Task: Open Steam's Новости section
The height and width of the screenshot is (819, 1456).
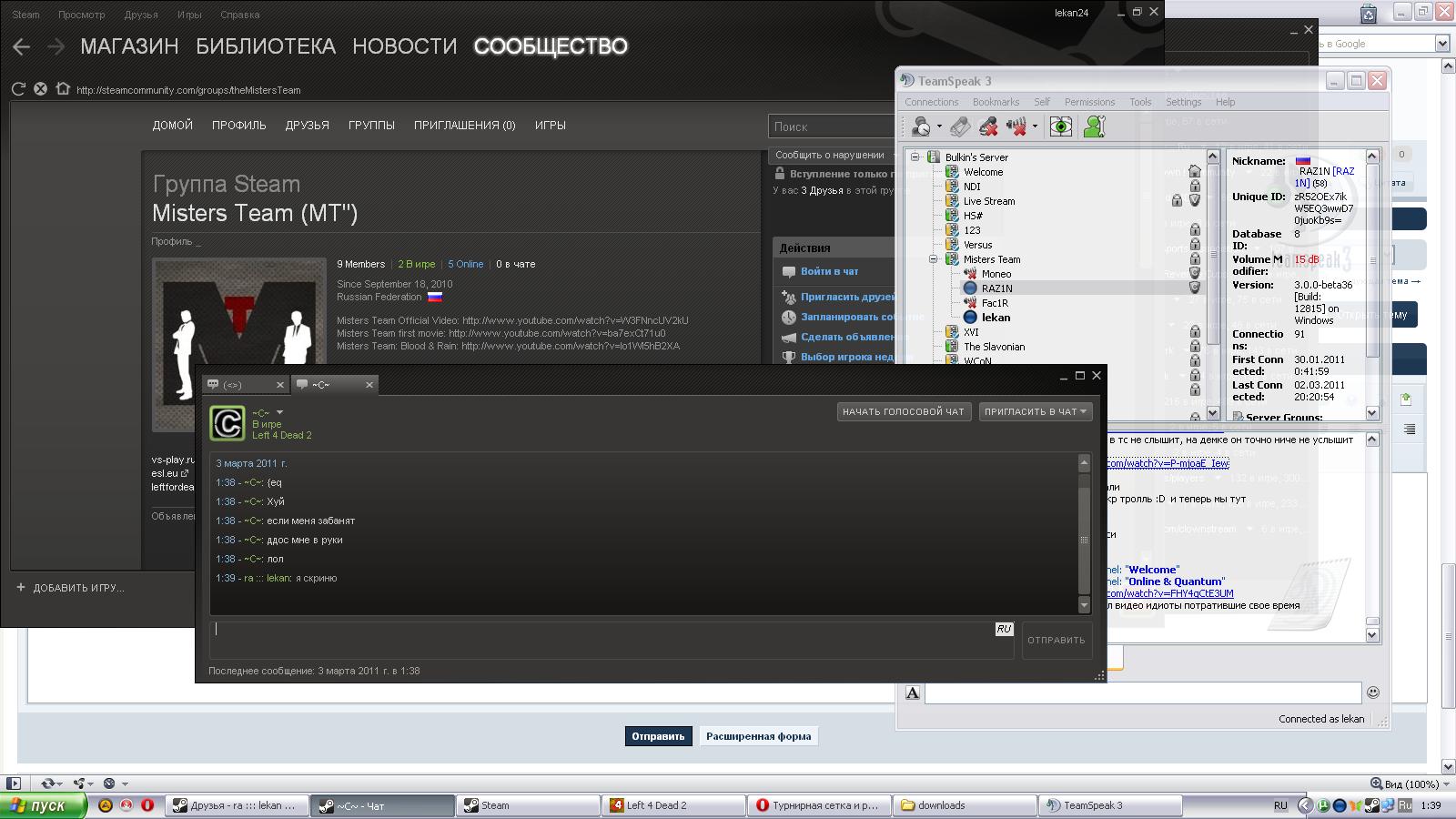Action: pyautogui.click(x=405, y=46)
